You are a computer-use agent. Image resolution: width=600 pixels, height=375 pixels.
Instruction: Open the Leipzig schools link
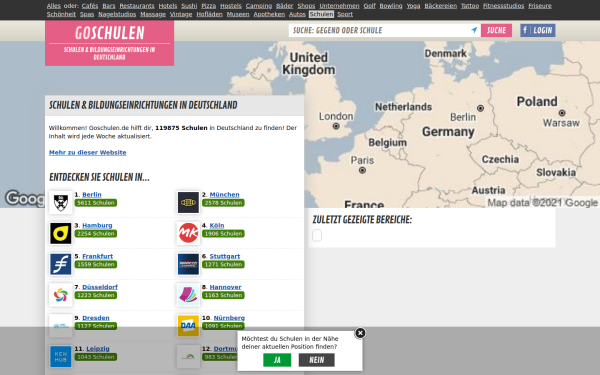pos(98,349)
